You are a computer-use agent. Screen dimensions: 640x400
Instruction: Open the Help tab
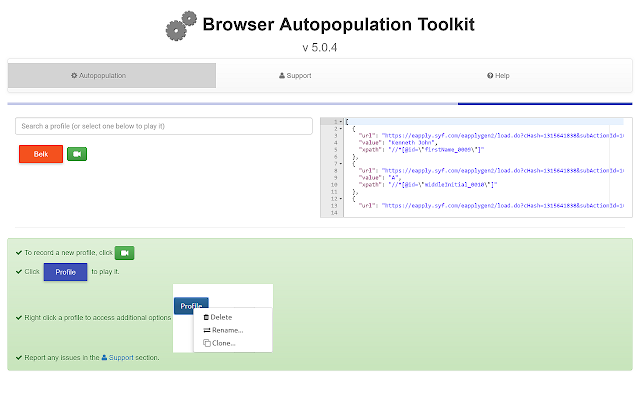[498, 76]
